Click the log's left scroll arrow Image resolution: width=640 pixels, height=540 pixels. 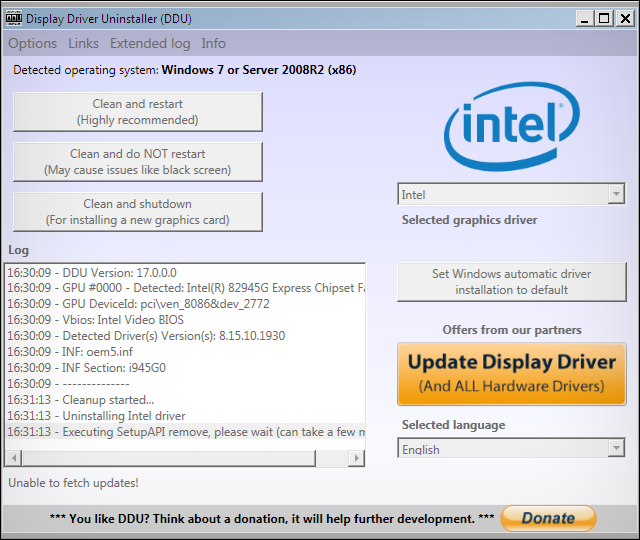click(x=14, y=458)
